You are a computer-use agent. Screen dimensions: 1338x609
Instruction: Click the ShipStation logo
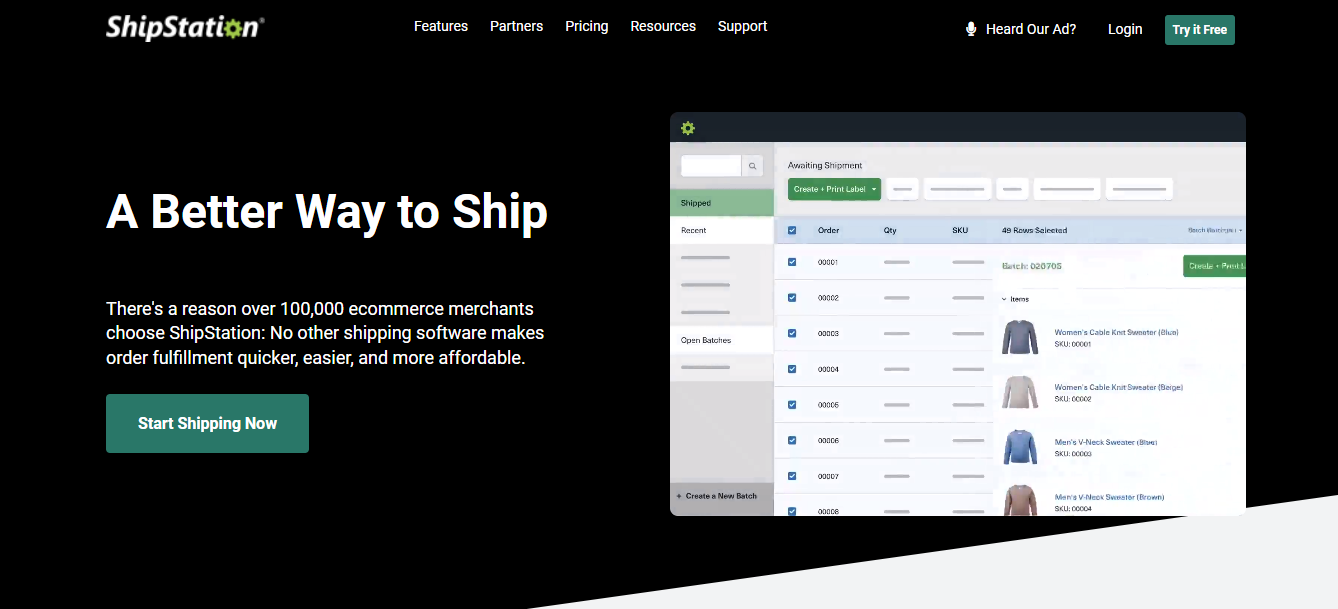click(185, 27)
